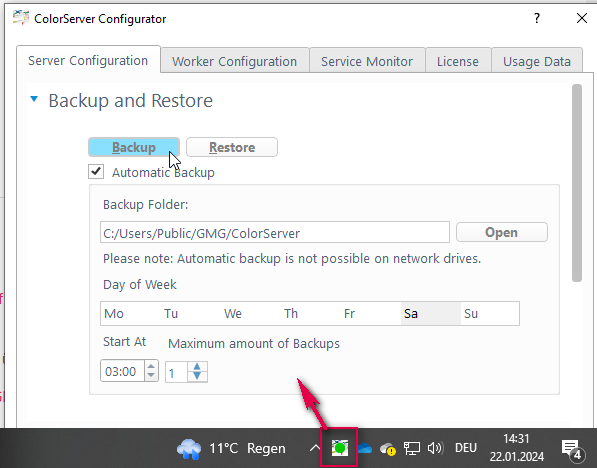Click the Backup Folder path field

tap(275, 232)
